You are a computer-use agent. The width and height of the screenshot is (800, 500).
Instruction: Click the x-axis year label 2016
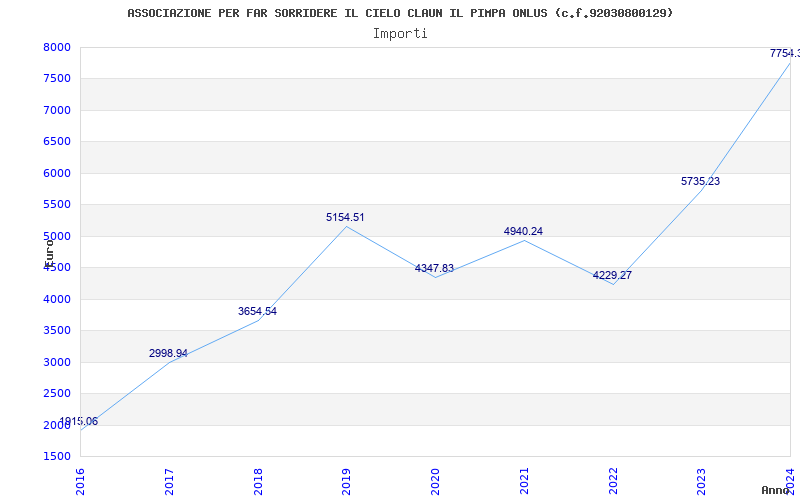coord(80,482)
